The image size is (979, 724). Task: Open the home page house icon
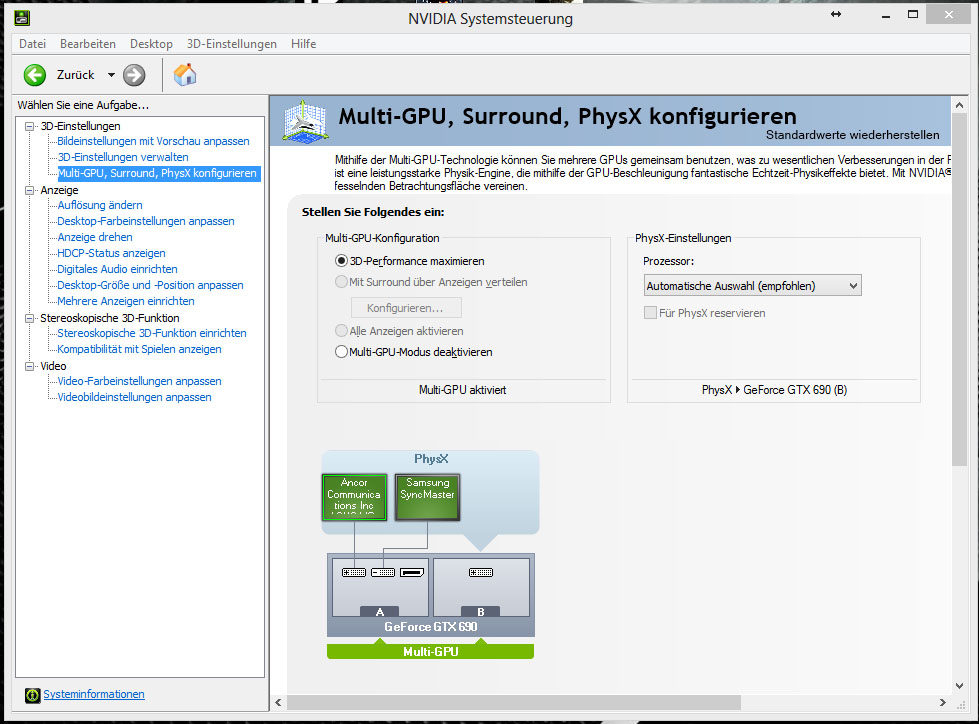tap(185, 74)
